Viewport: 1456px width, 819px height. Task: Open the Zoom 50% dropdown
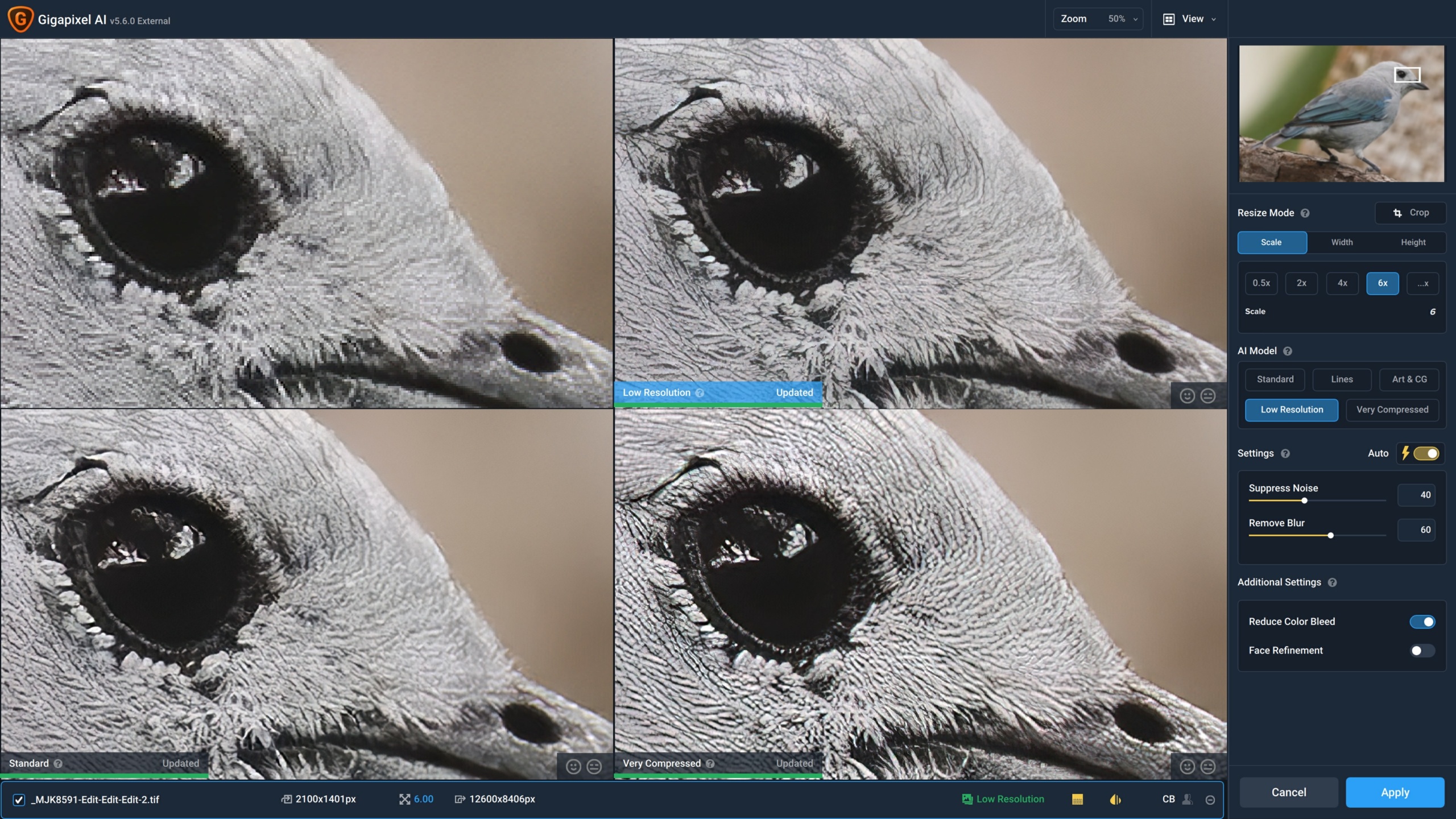[x=1098, y=19]
